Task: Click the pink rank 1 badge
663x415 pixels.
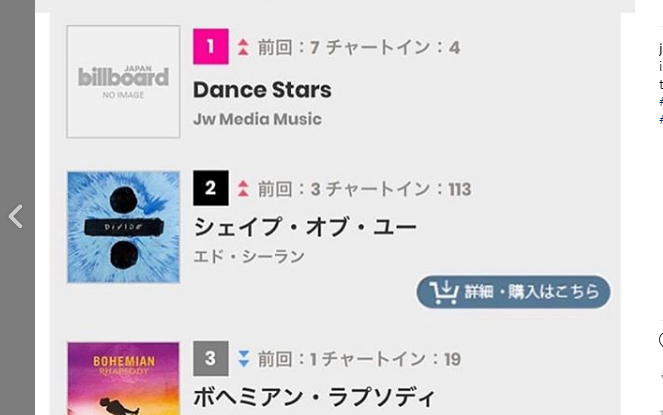Action: 211,47
